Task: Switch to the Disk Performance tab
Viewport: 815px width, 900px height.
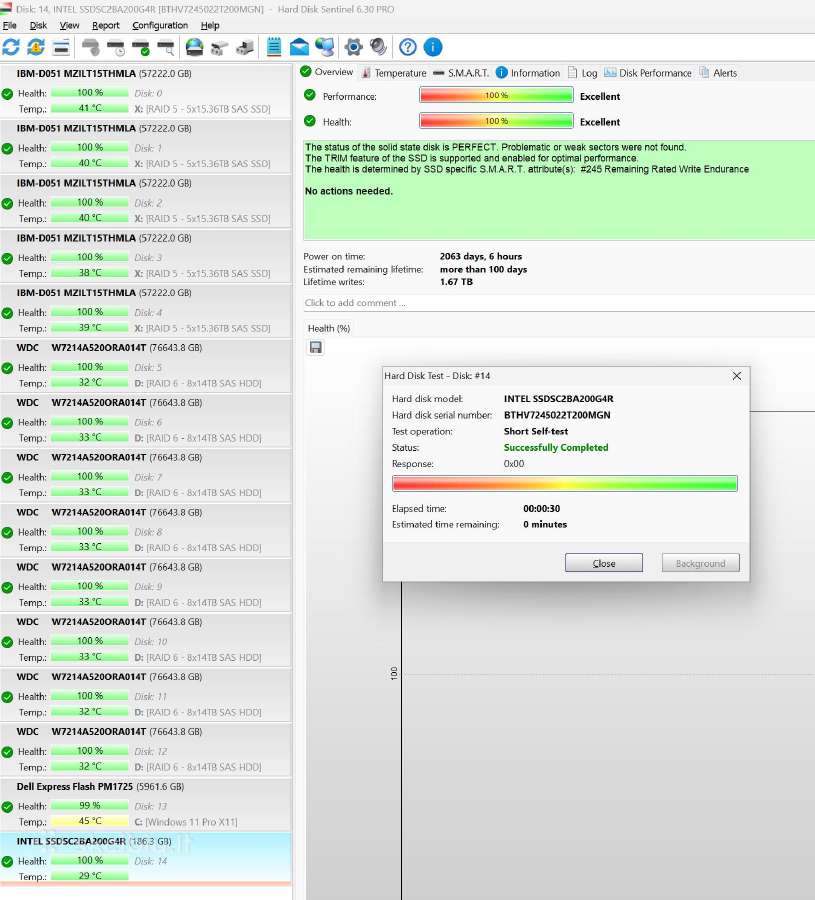Action: 648,73
